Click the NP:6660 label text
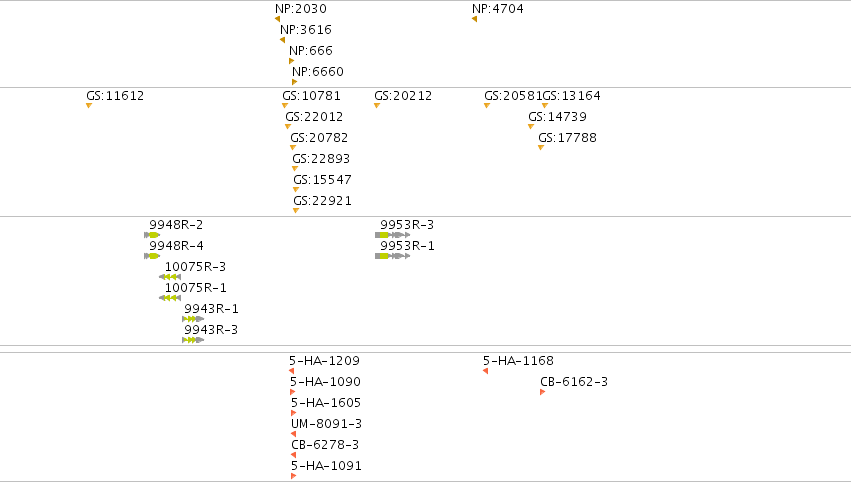The image size is (851, 482). click(x=317, y=72)
